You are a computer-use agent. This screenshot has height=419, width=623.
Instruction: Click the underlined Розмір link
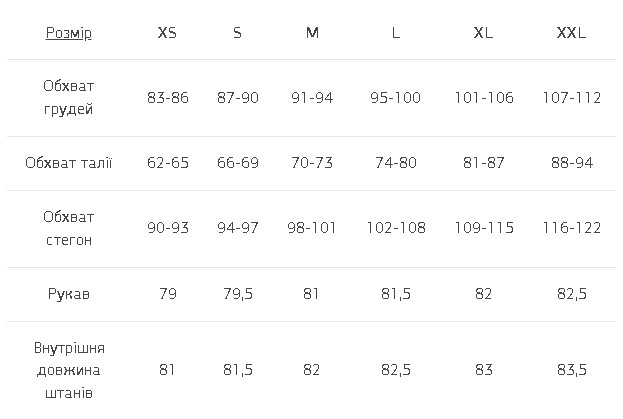[68, 33]
